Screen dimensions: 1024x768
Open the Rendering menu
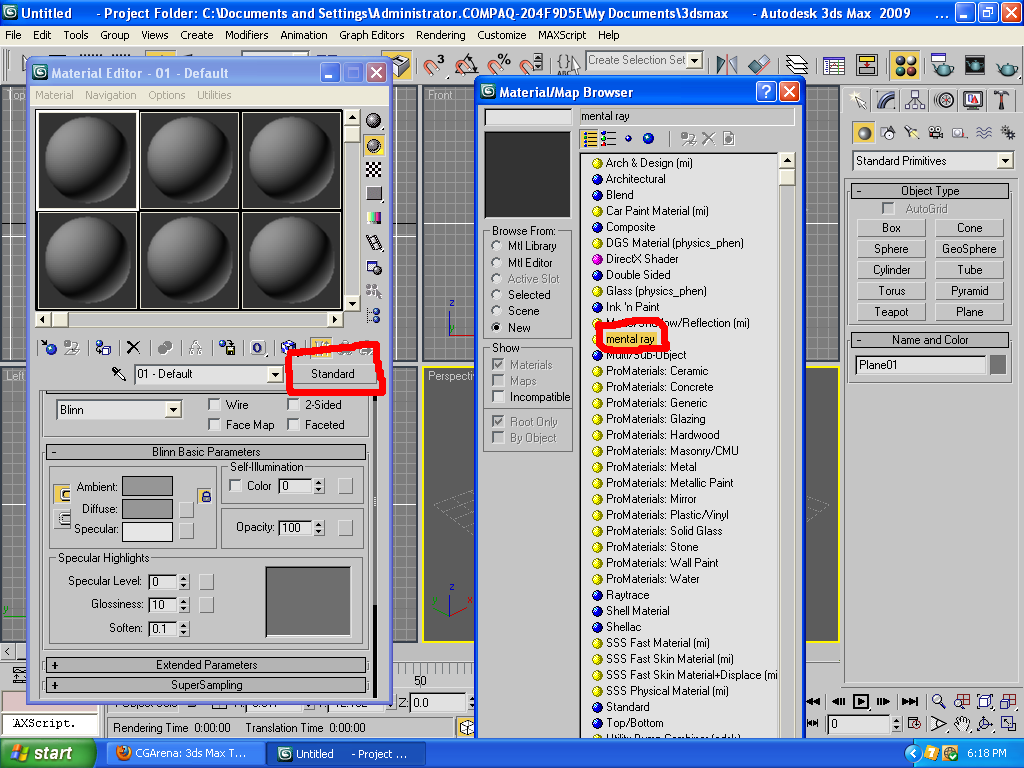pyautogui.click(x=440, y=35)
